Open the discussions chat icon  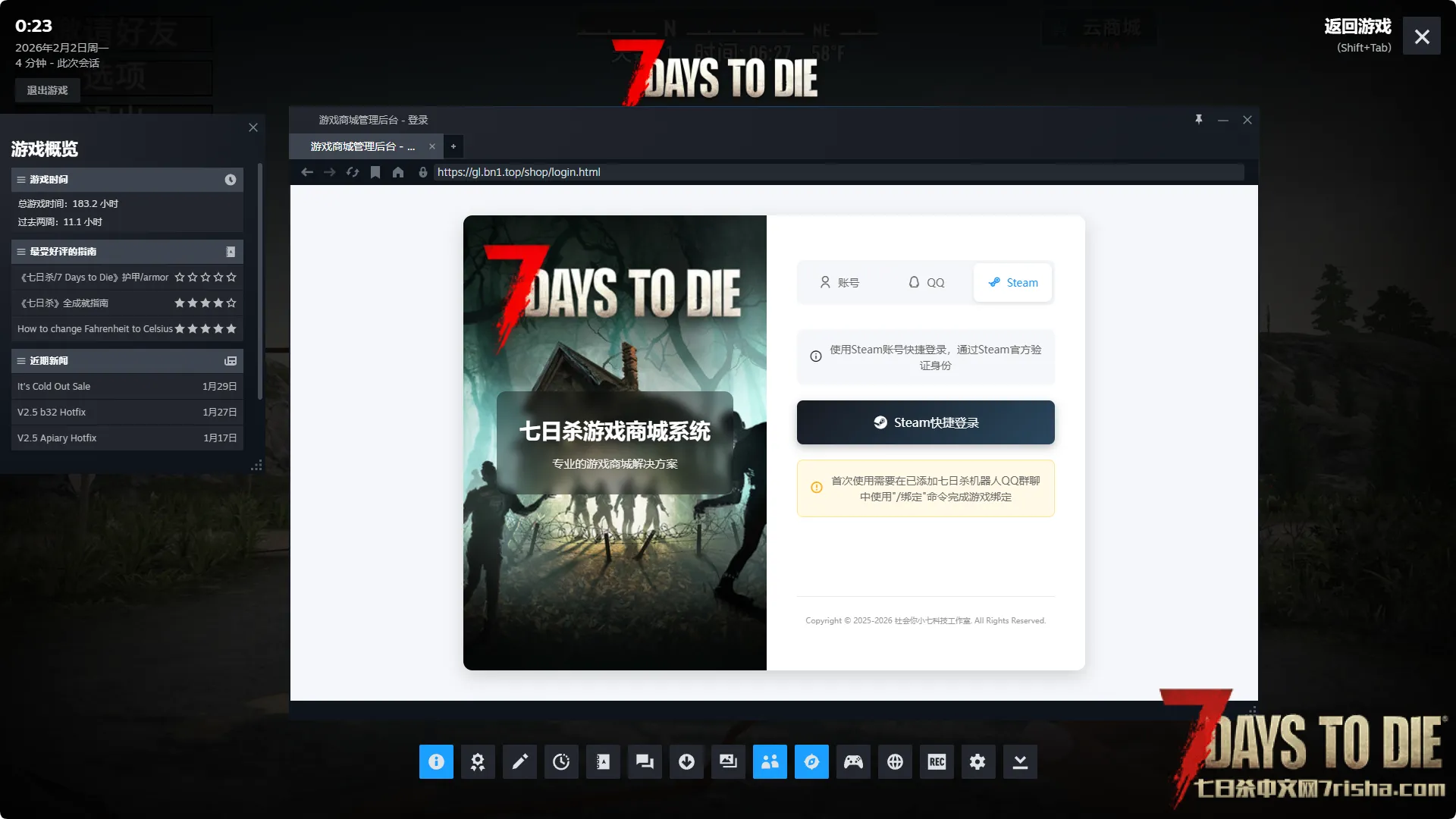coord(645,761)
